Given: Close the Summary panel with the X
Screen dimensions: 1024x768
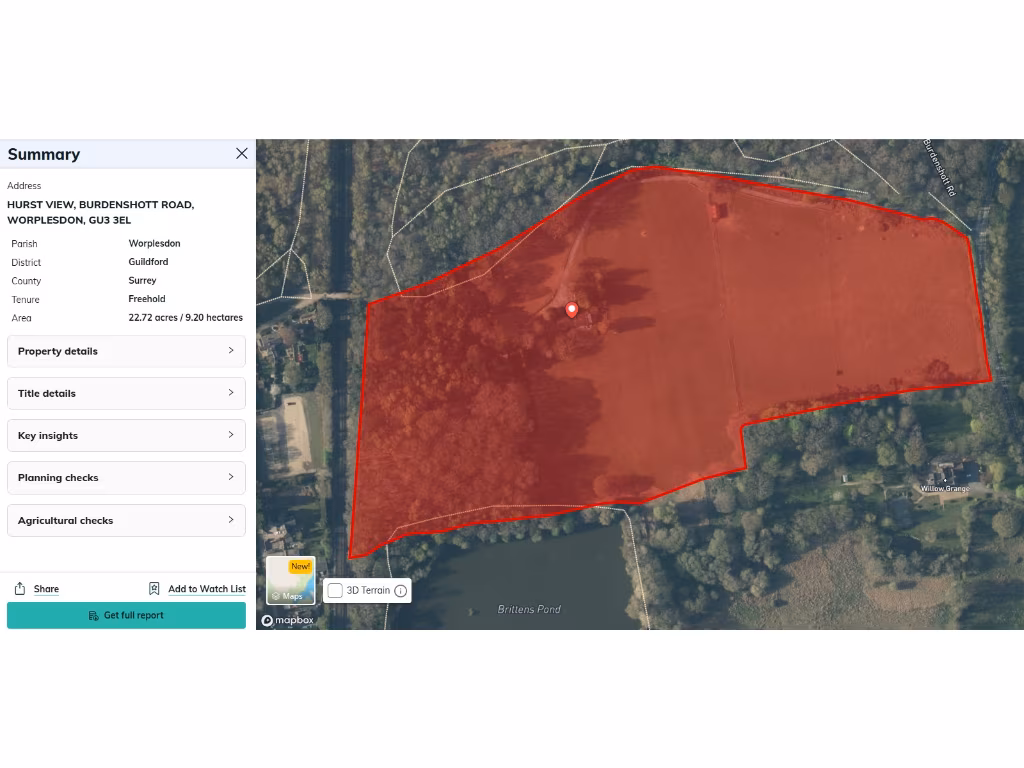Looking at the screenshot, I should point(241,153).
